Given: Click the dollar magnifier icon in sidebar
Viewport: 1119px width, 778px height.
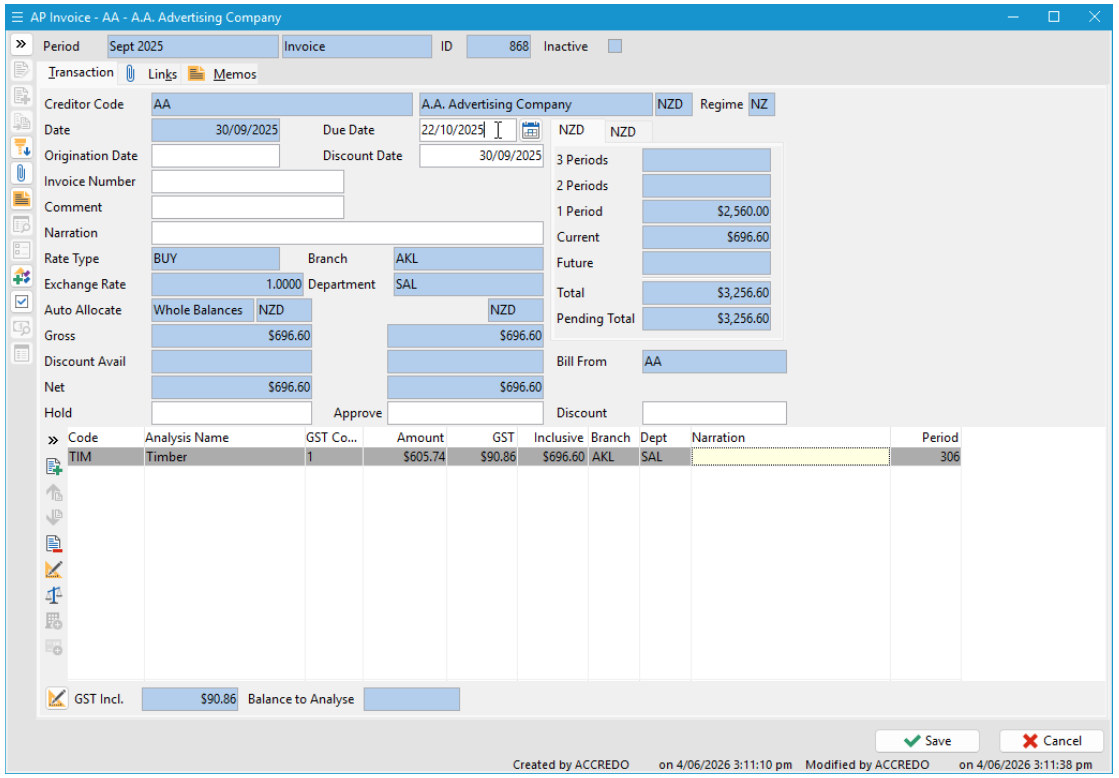Looking at the screenshot, I should (21, 327).
